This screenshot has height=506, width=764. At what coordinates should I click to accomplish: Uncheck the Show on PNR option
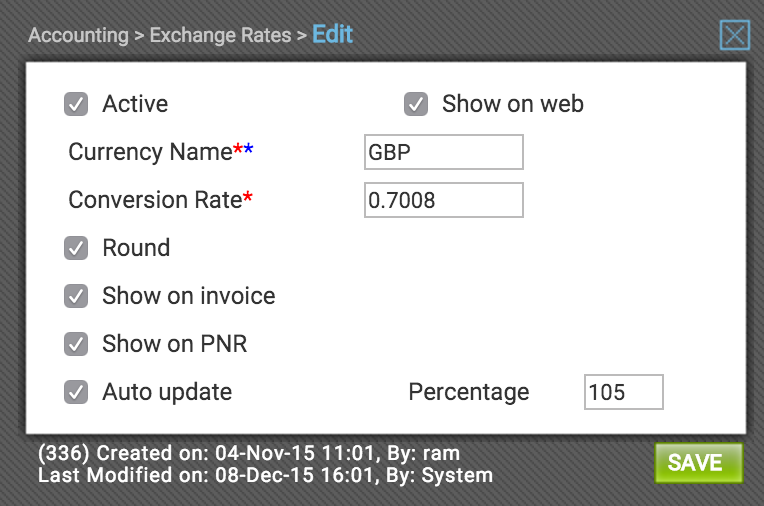(x=76, y=344)
